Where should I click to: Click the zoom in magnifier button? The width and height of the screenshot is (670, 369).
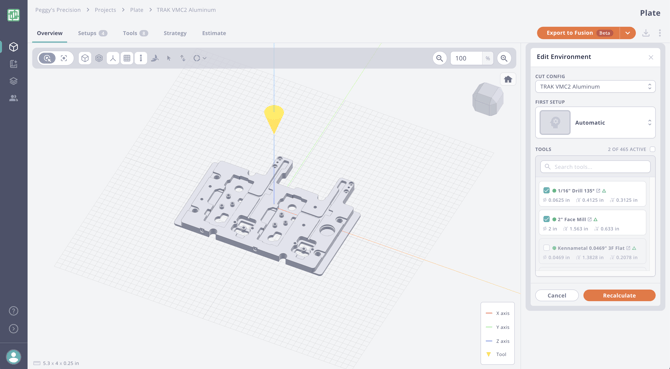click(x=504, y=58)
